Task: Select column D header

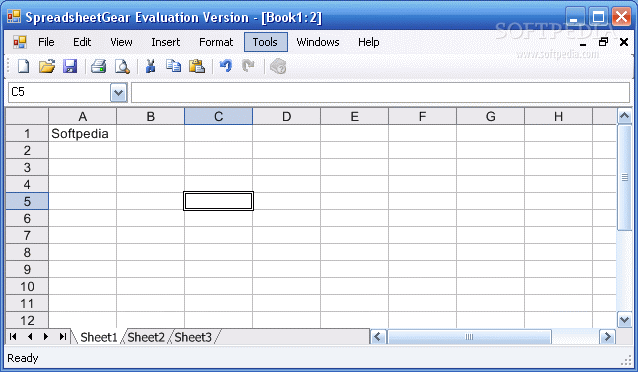Action: 286,116
